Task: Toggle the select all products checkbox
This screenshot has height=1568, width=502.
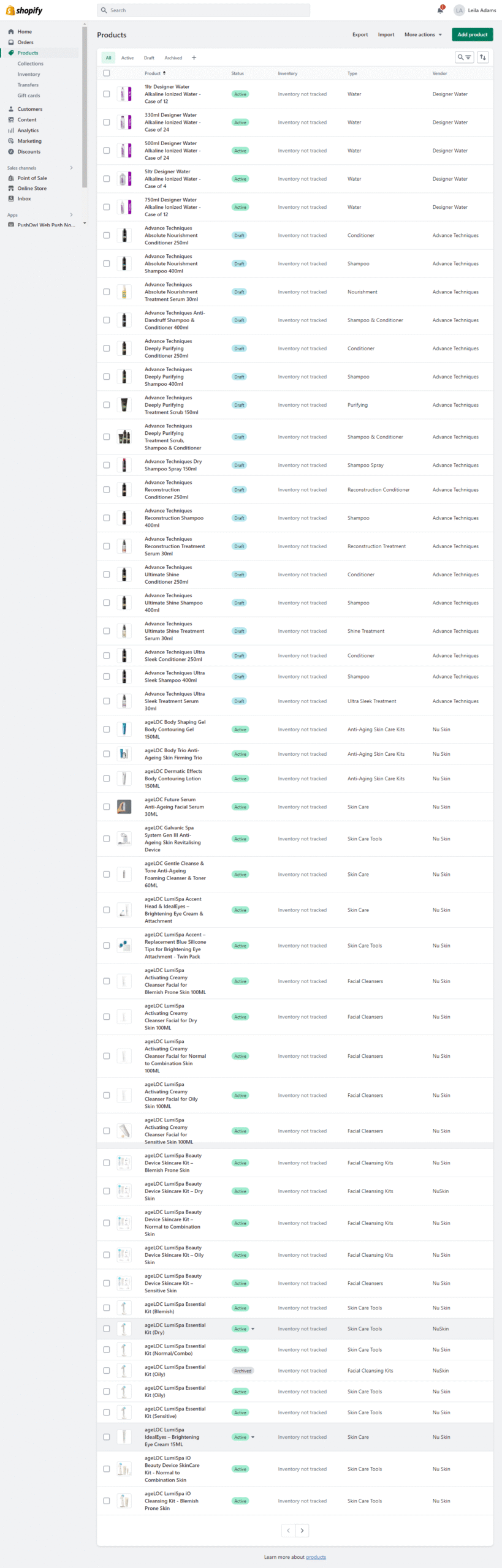Action: [107, 73]
